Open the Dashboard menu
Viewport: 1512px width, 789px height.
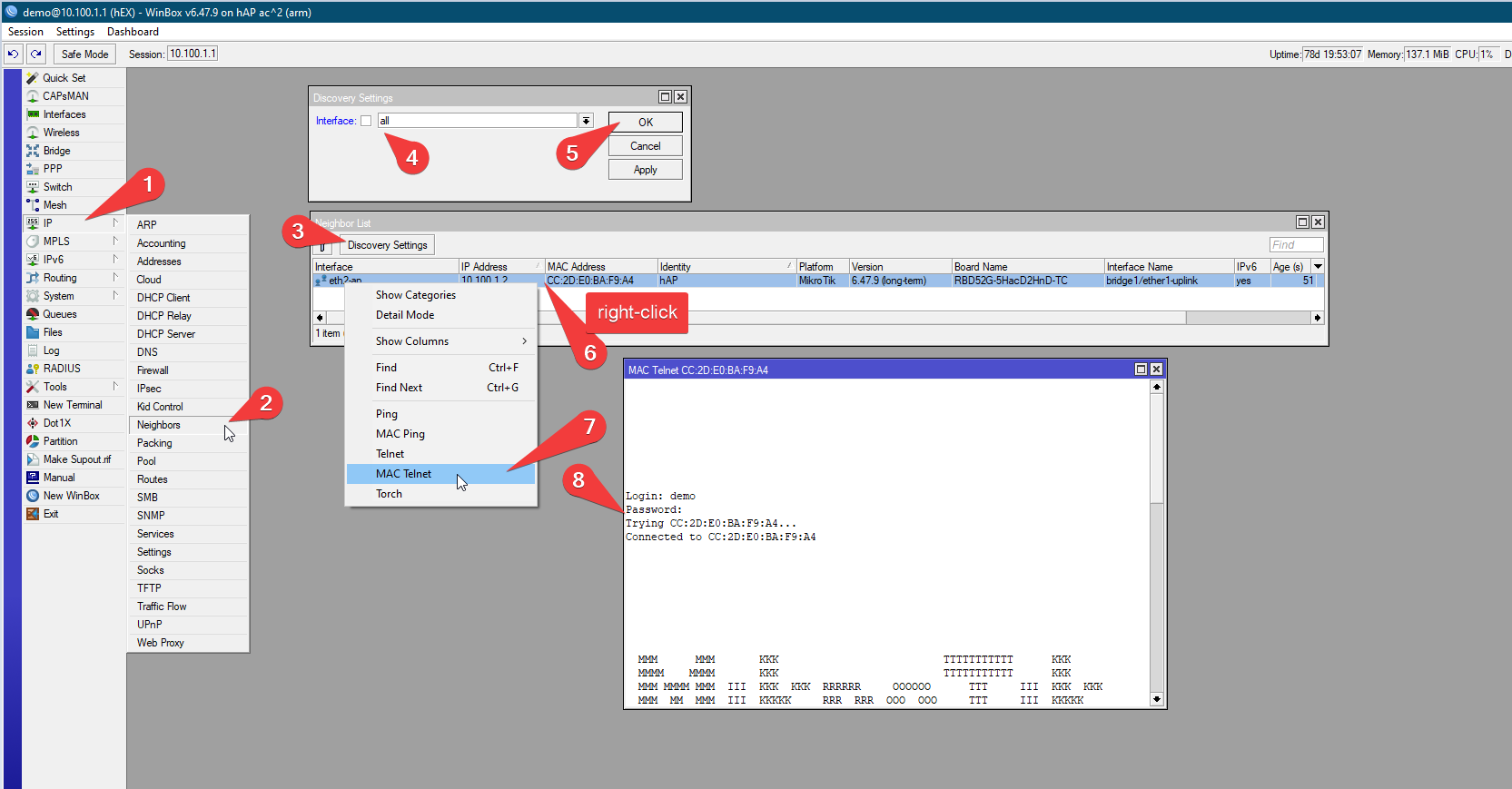point(133,32)
